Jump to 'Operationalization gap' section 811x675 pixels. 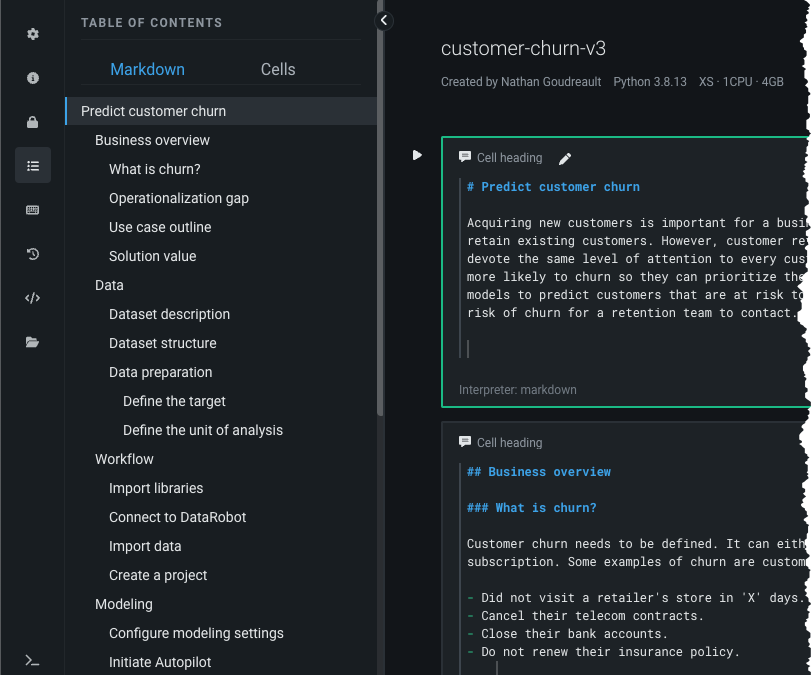[x=179, y=198]
